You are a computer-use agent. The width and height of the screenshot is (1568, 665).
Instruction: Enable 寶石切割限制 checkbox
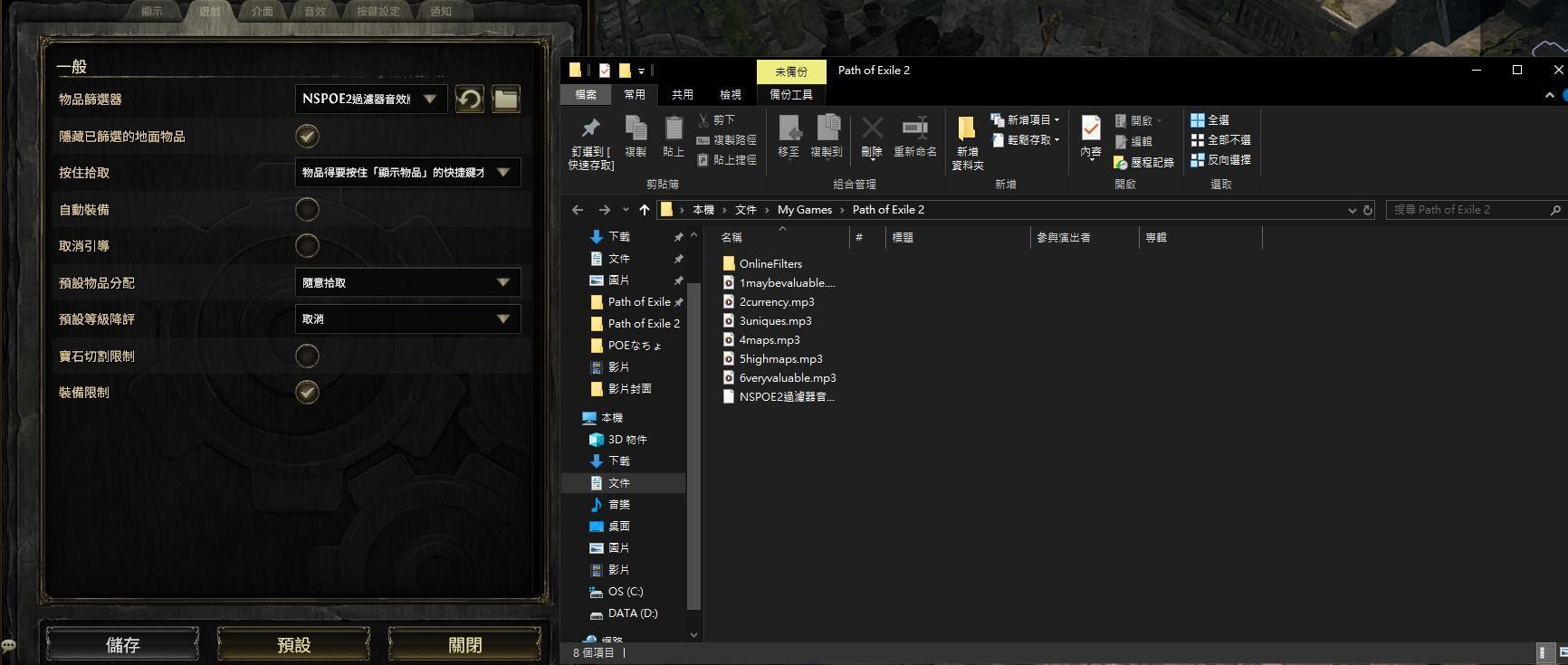[x=307, y=356]
